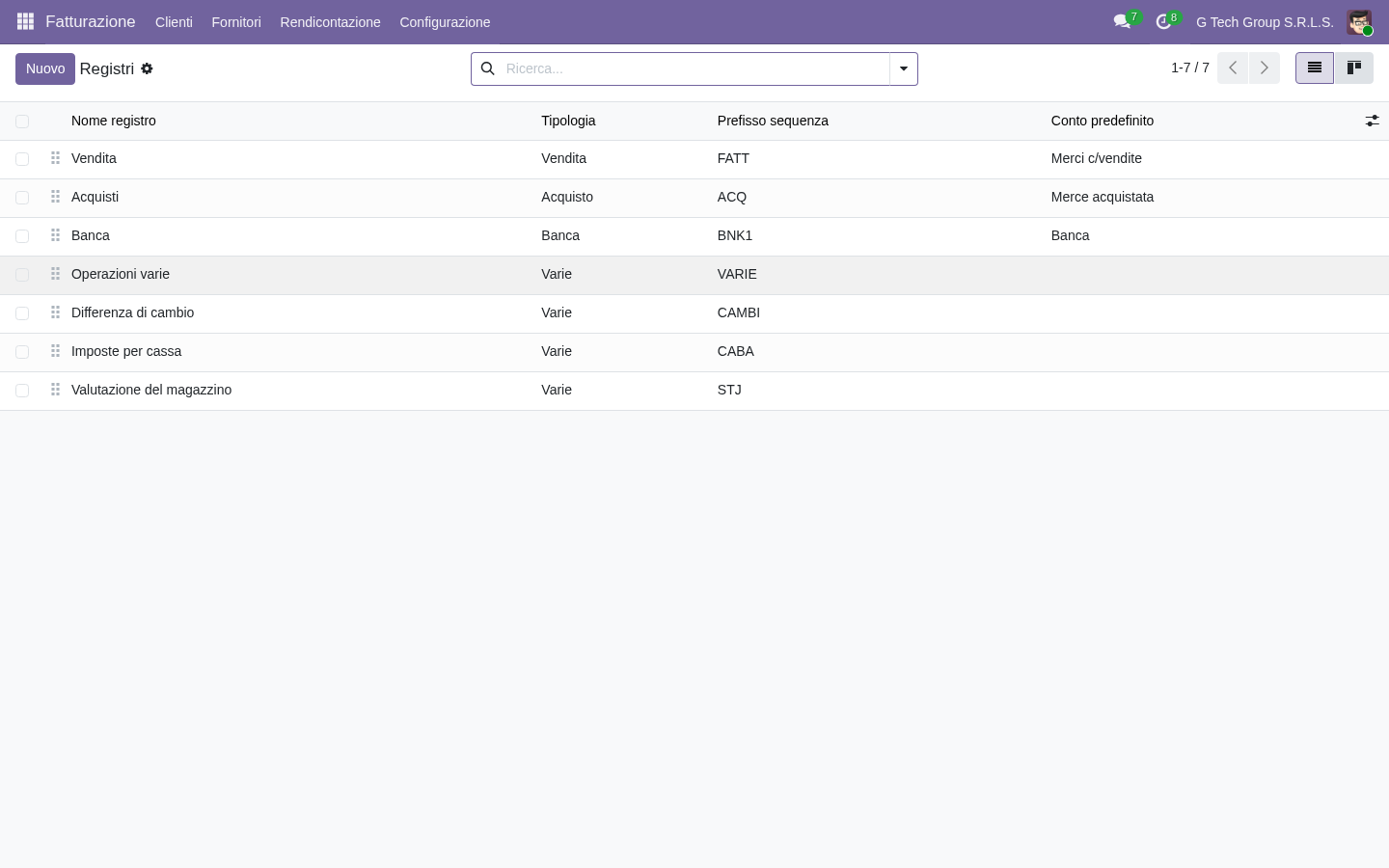Click the 1-7 / 7 pager counter
Screen dimensions: 1389x868
point(1190,68)
